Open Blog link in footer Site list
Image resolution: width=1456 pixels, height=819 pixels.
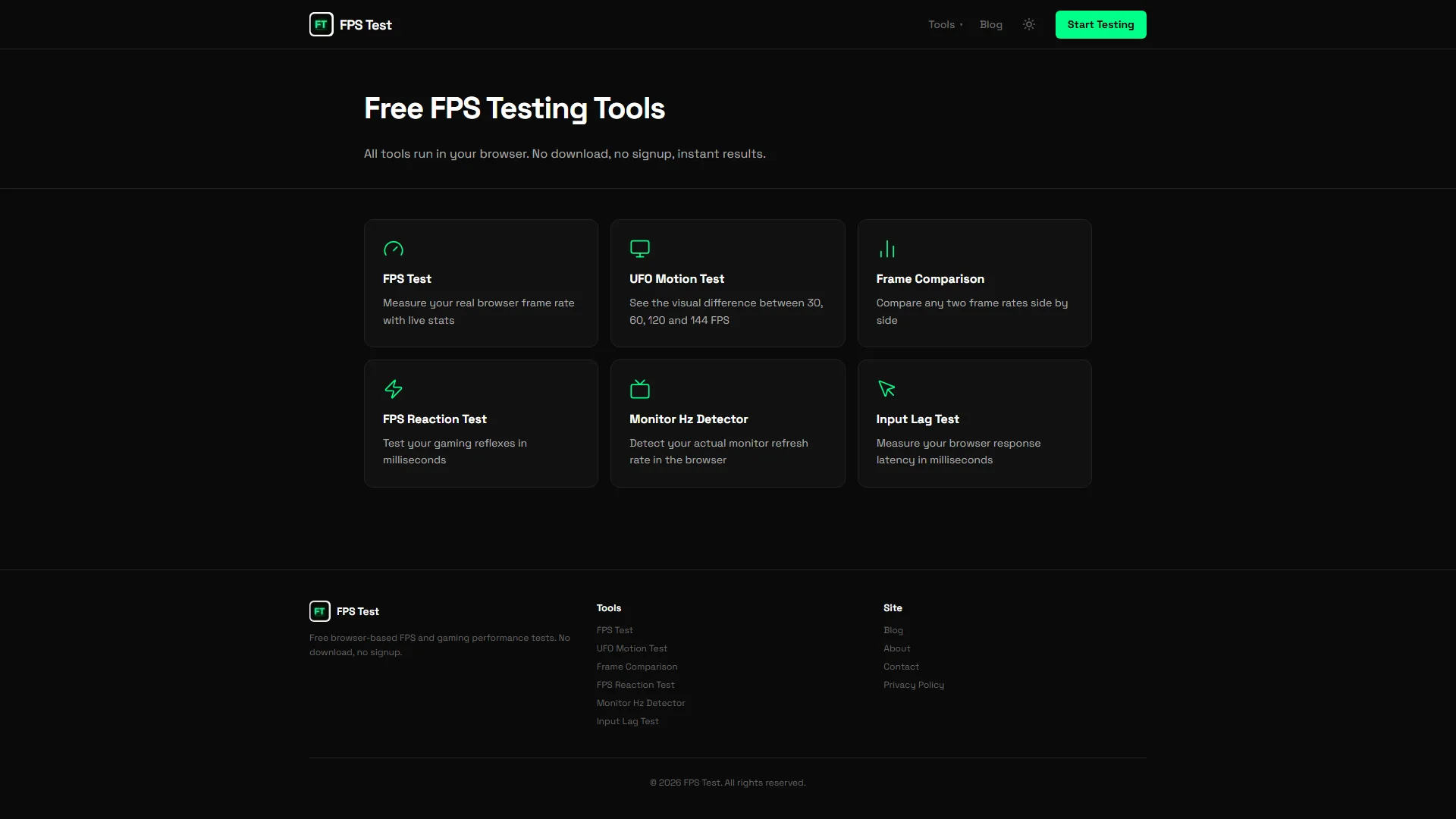click(x=893, y=630)
